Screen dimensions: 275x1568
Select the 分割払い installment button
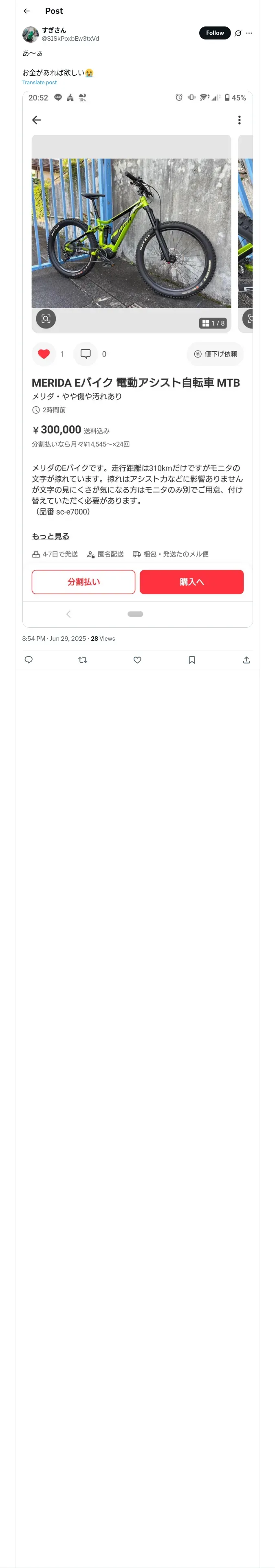tap(84, 582)
